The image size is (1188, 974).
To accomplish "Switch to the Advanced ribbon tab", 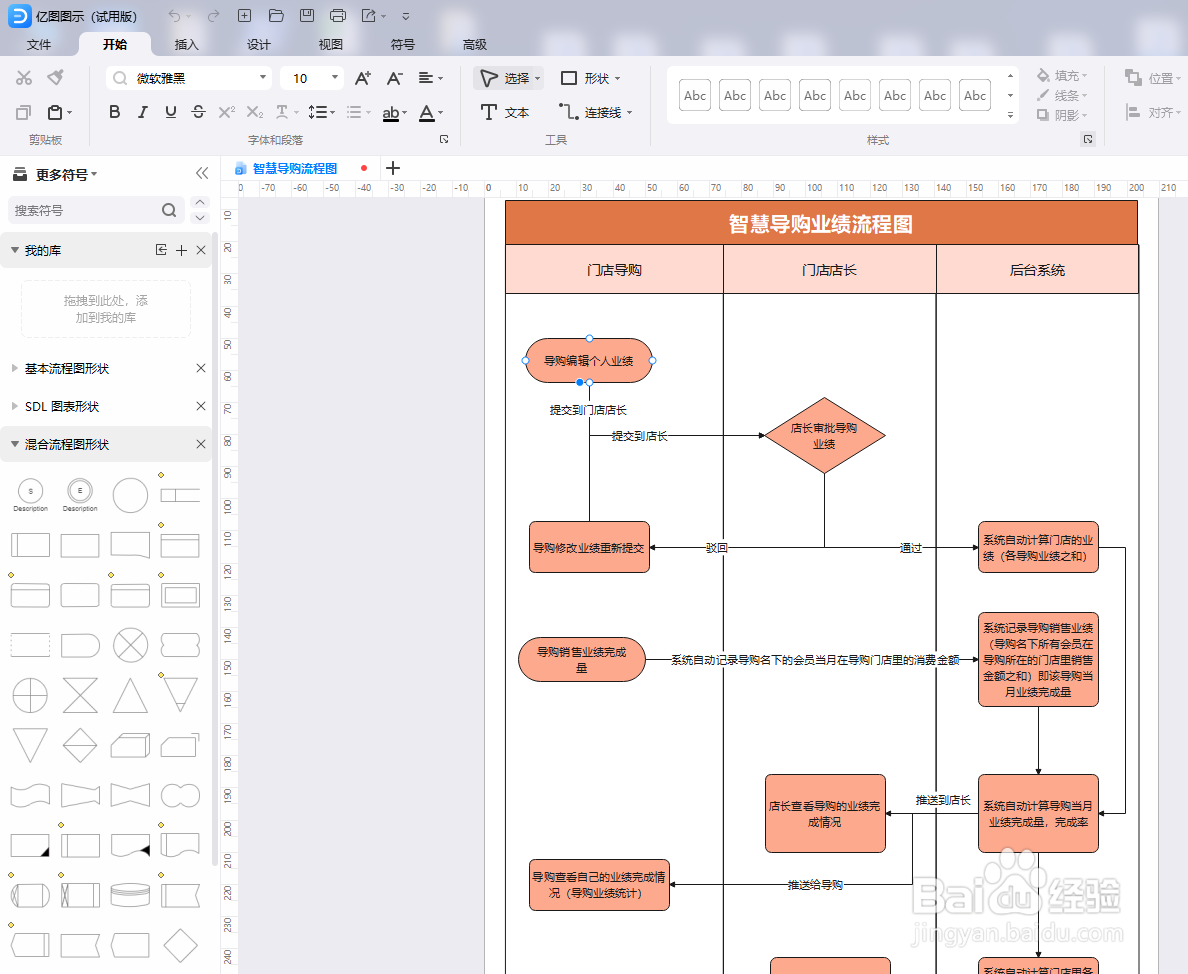I will pyautogui.click(x=474, y=45).
